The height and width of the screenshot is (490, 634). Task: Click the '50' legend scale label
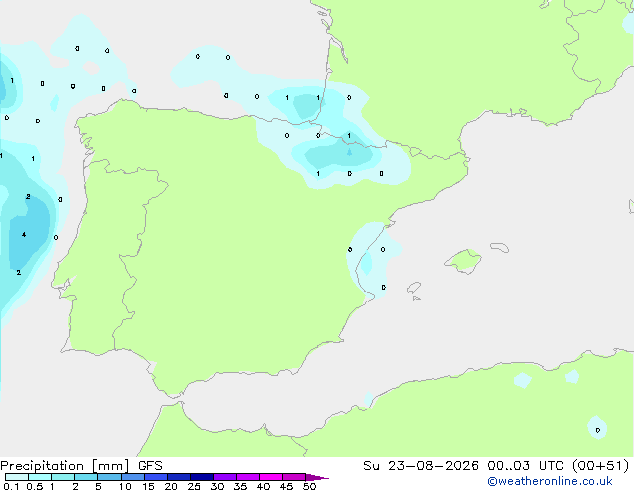[309, 486]
